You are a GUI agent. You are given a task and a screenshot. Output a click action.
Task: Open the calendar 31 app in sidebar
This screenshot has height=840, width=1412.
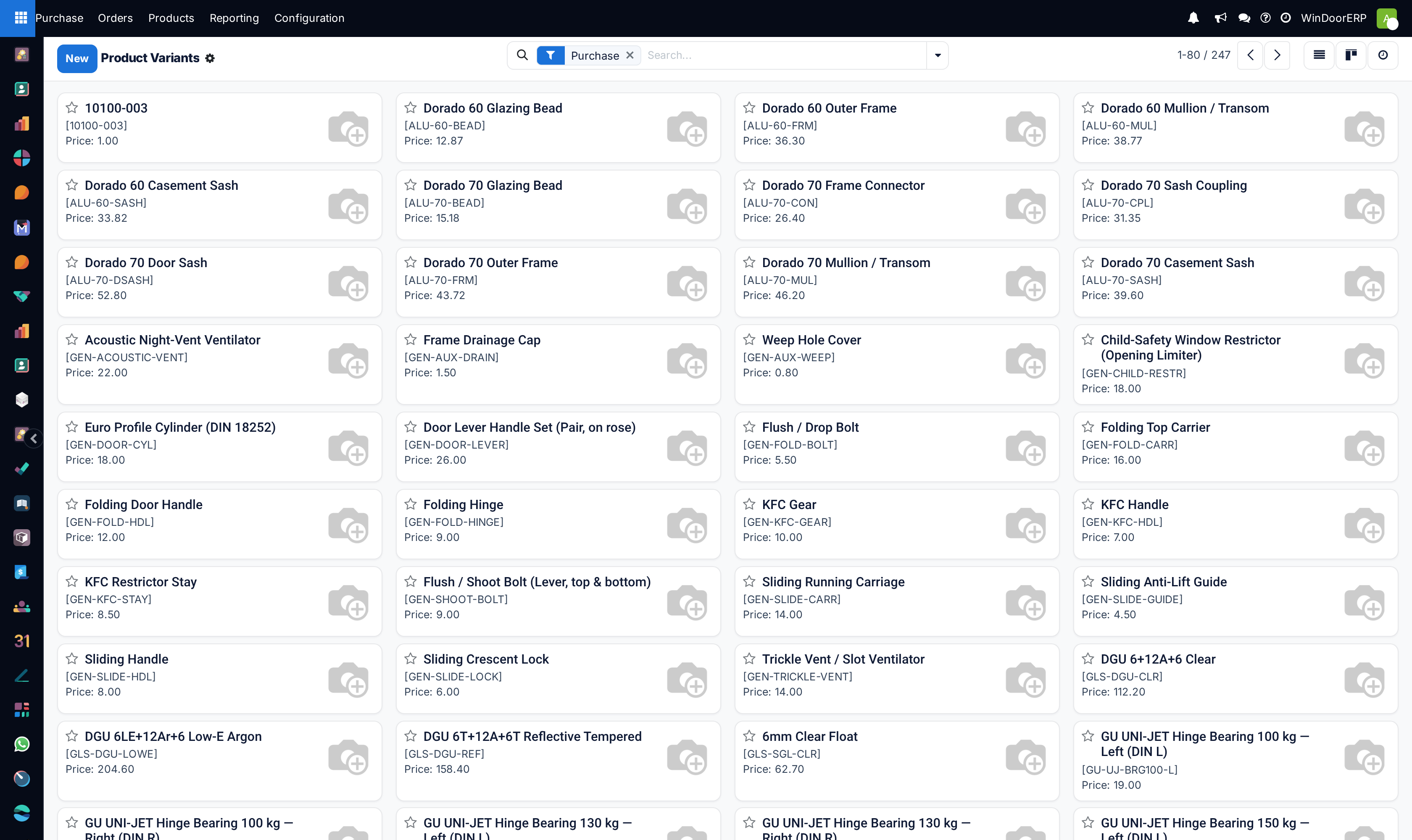(x=21, y=641)
